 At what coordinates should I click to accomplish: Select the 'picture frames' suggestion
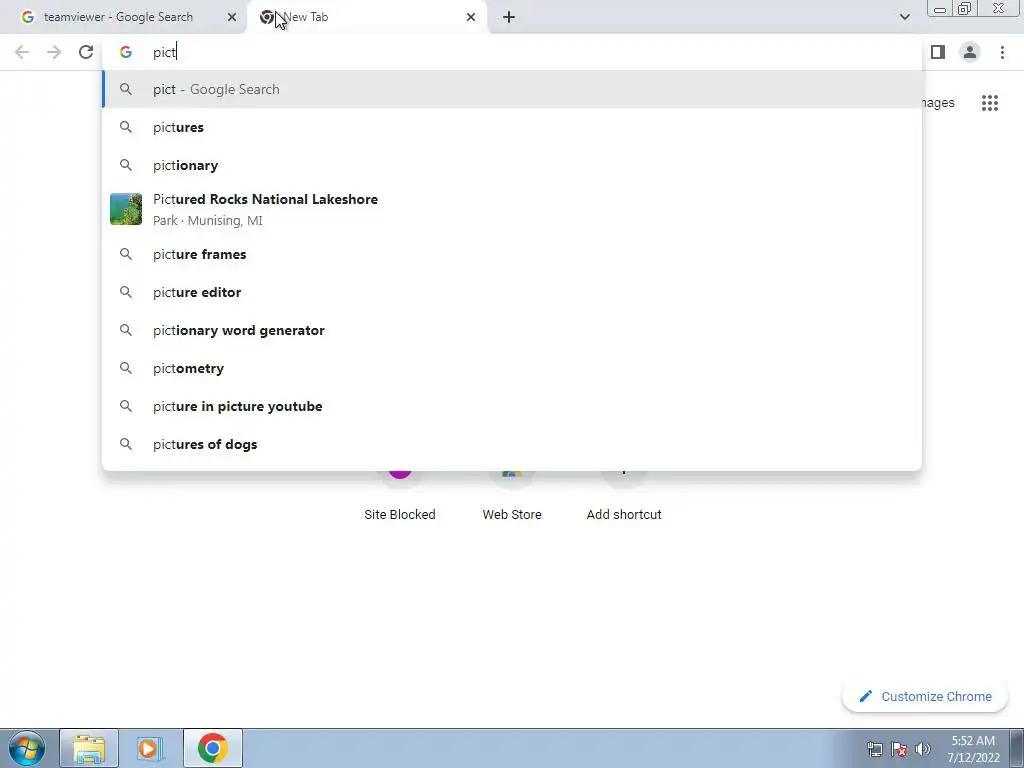[x=512, y=254]
